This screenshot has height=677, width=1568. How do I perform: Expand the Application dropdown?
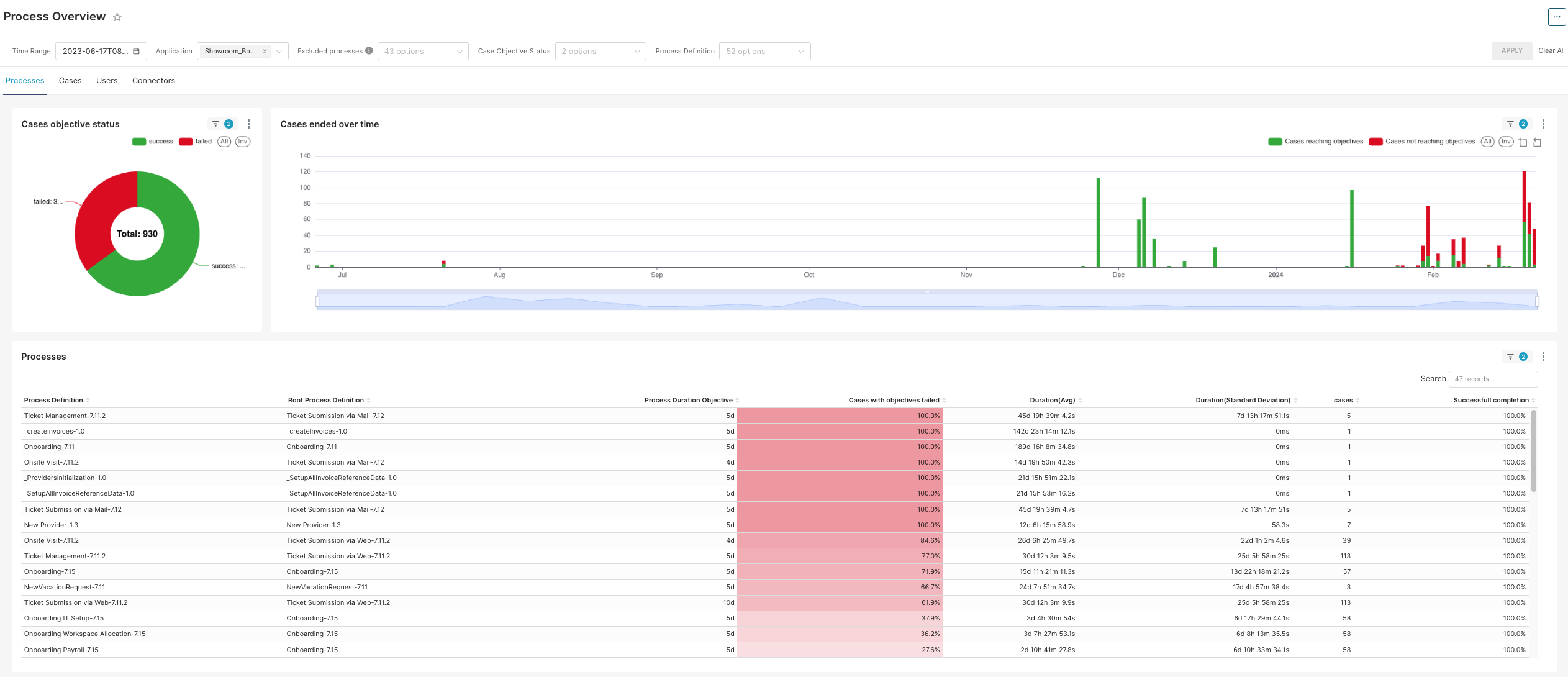(279, 52)
